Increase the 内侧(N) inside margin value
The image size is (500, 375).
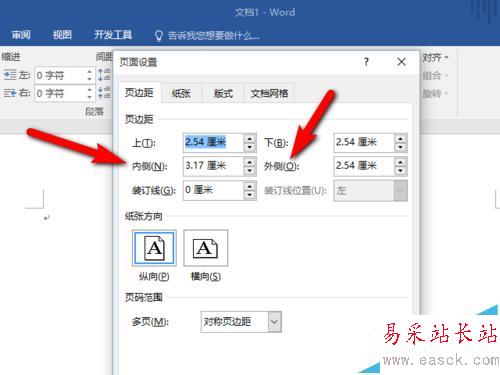(x=250, y=162)
